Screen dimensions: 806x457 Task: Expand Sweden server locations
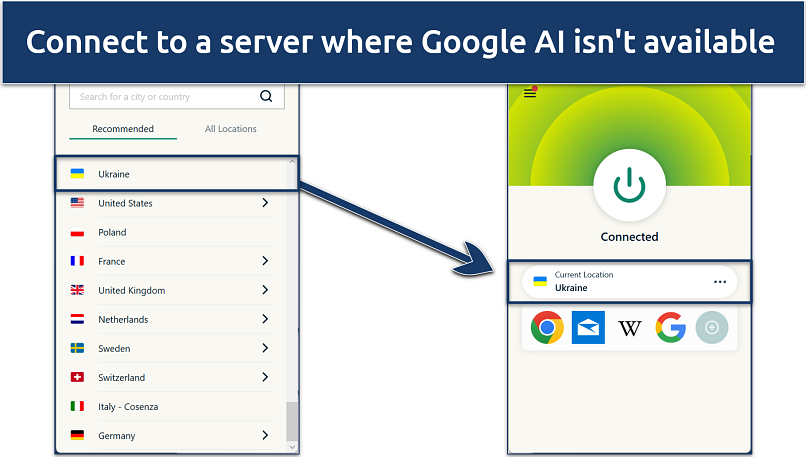pos(265,348)
